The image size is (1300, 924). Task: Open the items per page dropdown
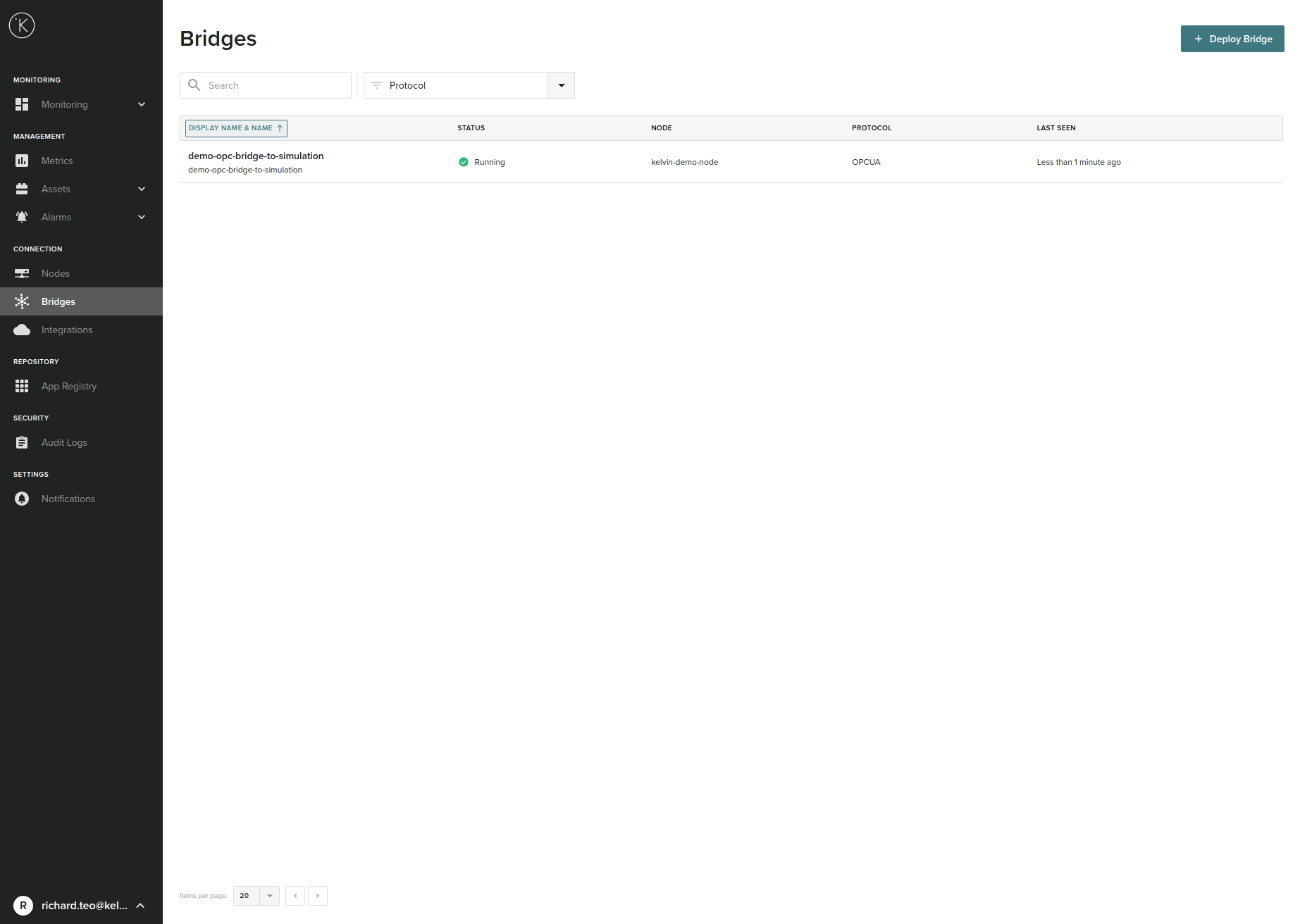(269, 895)
